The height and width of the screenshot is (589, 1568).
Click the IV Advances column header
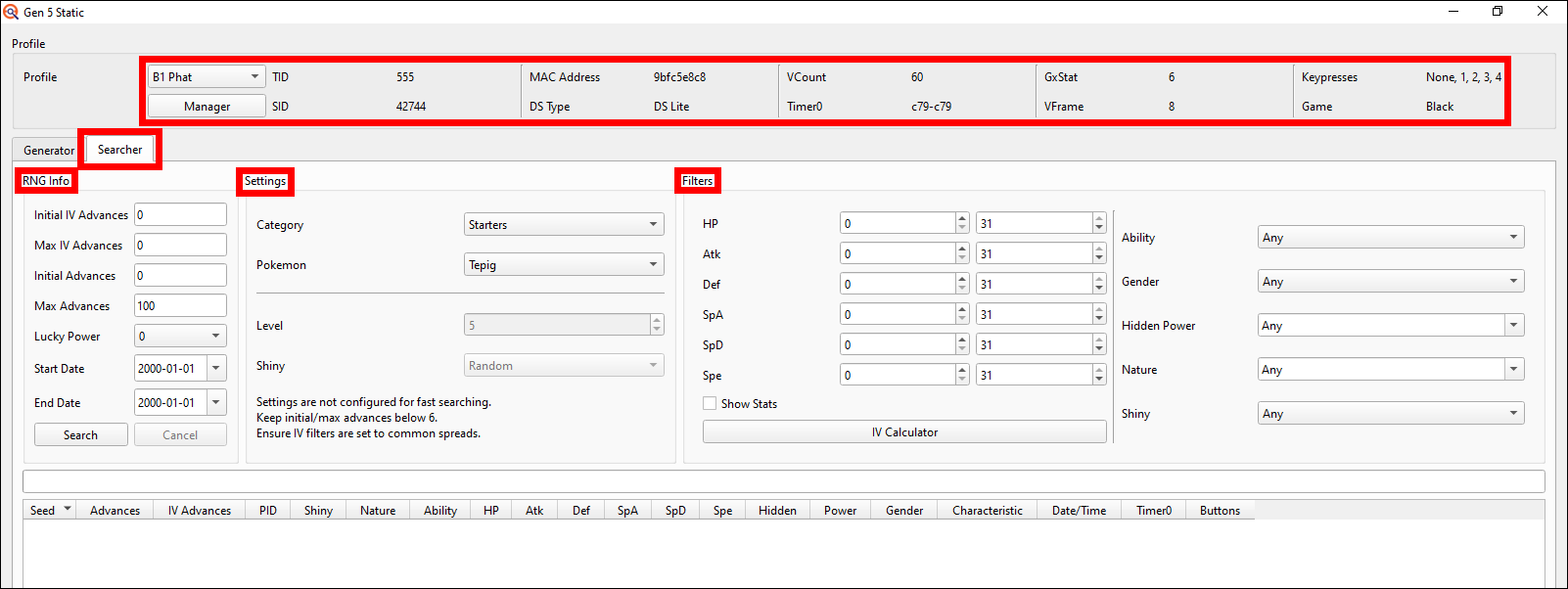point(199,510)
